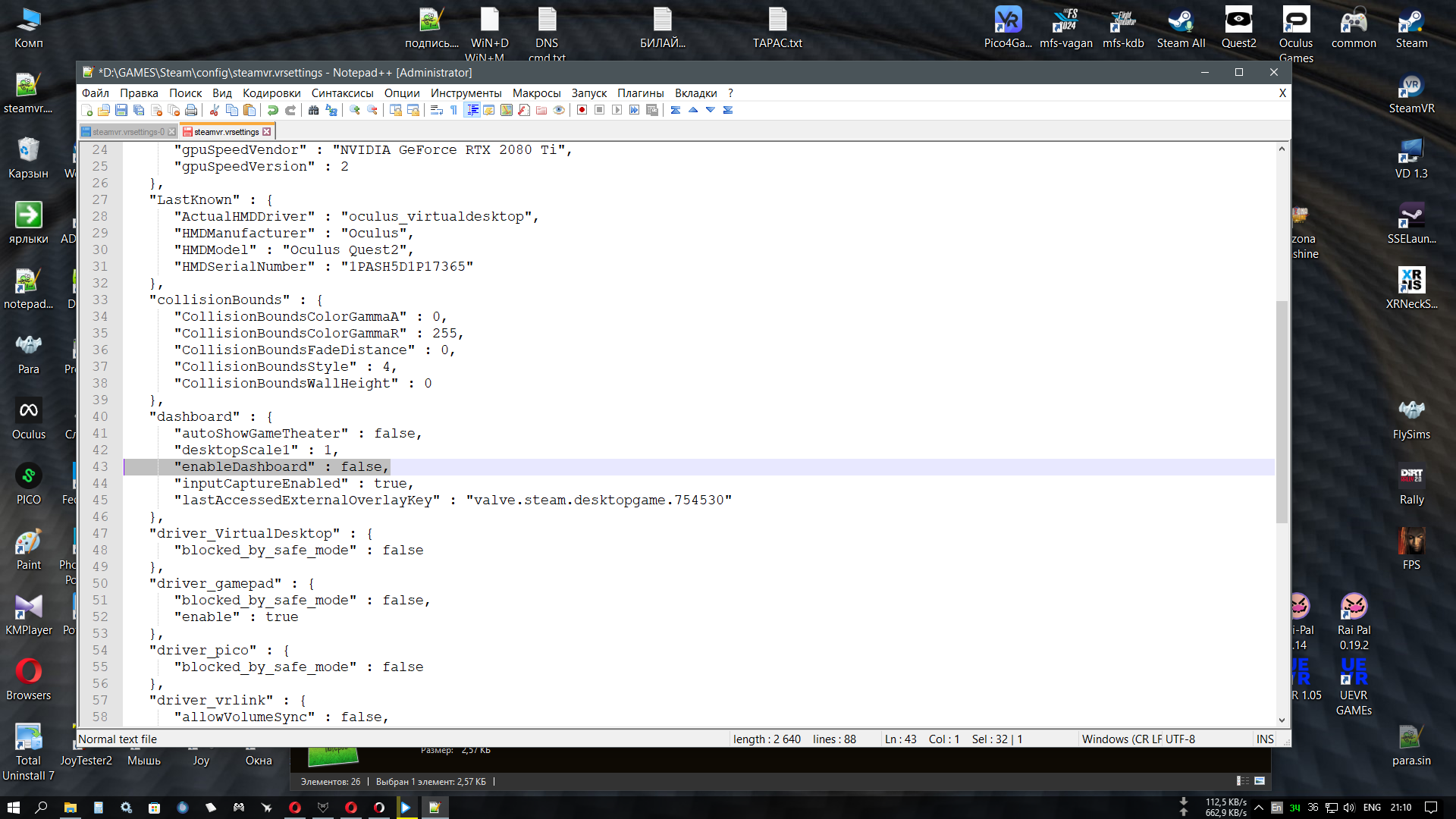The image size is (1456, 819).
Task: Click the Zoom Out magnifier icon
Action: click(x=372, y=111)
